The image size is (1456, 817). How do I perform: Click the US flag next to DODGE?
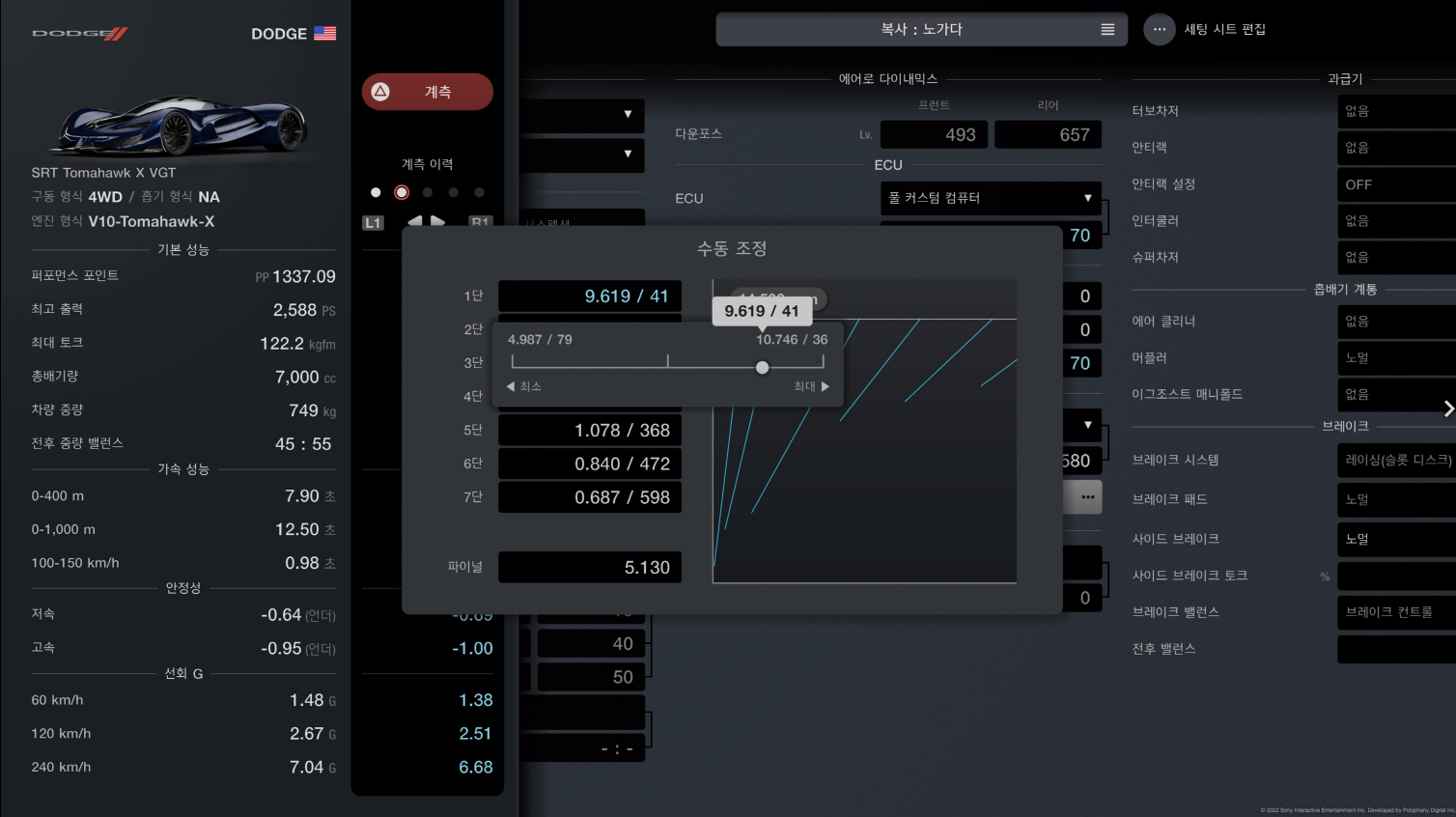pos(325,33)
